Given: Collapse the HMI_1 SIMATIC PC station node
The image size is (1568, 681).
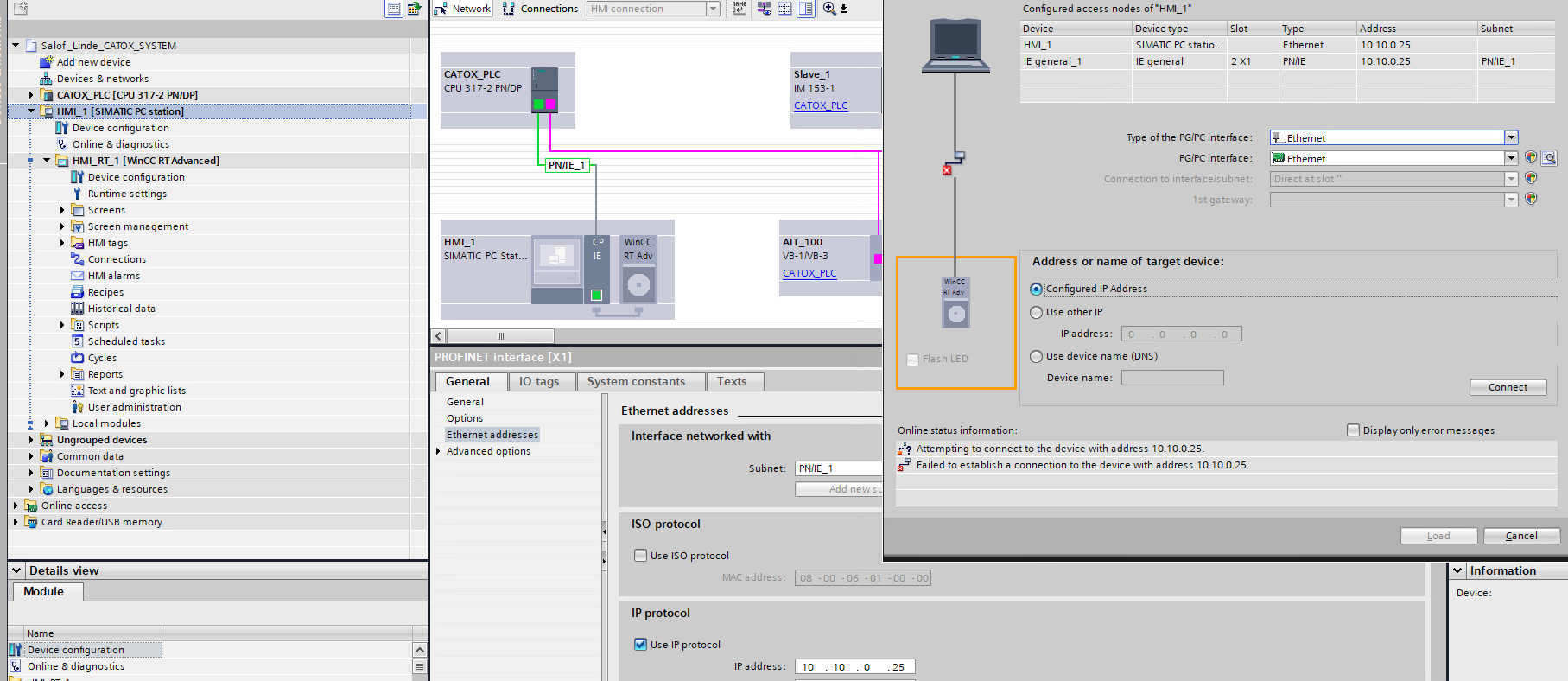Looking at the screenshot, I should [31, 111].
